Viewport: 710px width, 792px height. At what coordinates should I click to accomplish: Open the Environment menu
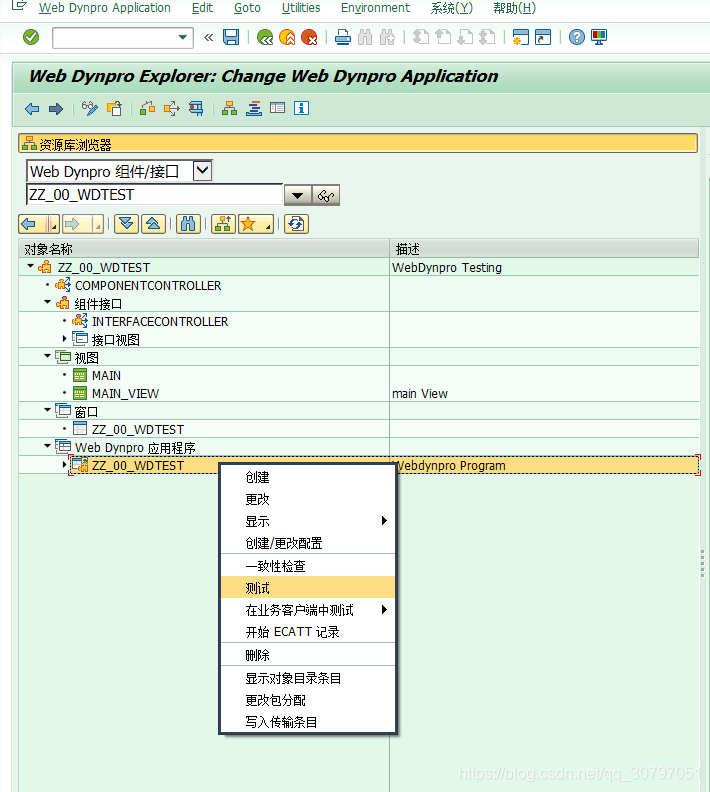pos(375,8)
